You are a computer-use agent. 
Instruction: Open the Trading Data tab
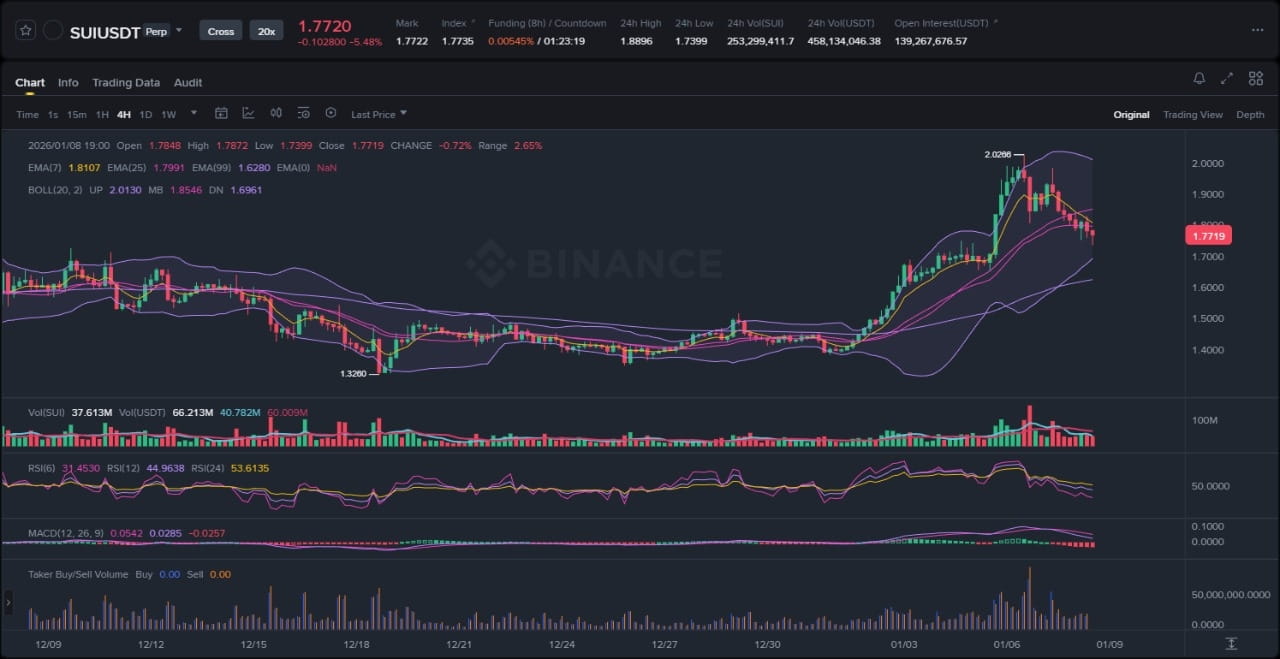click(x=126, y=83)
